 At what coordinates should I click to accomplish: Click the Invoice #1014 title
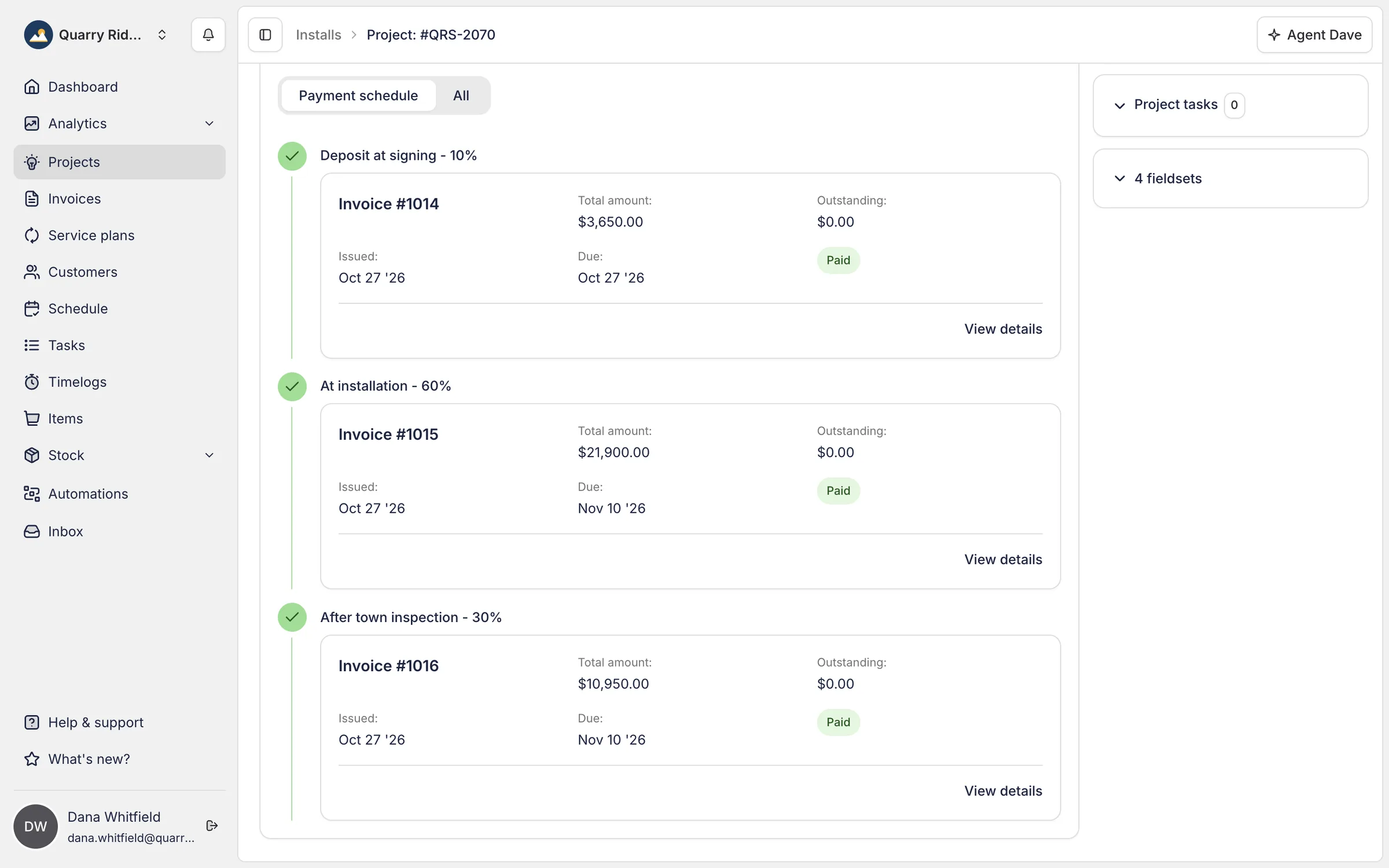(x=388, y=204)
